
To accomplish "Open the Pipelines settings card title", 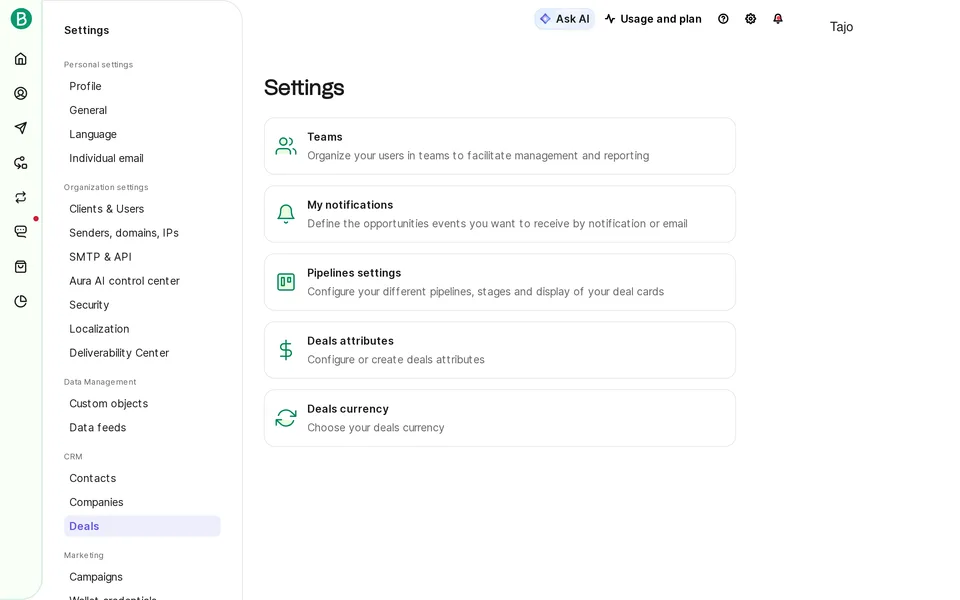I will pos(354,273).
